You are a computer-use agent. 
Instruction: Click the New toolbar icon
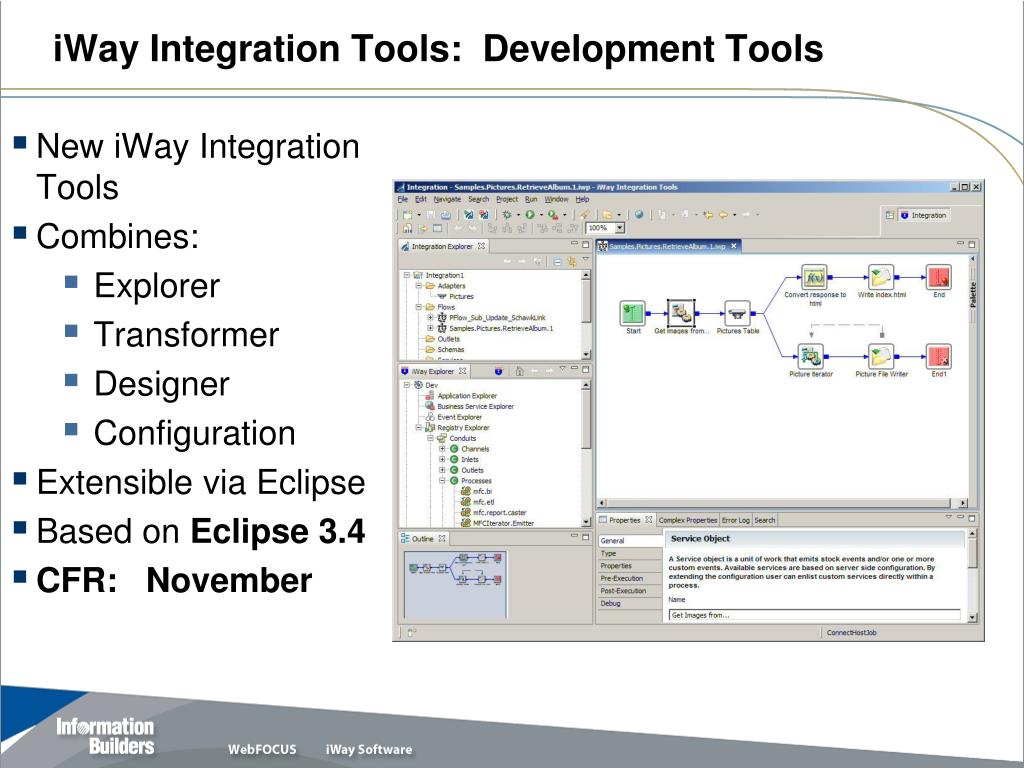[408, 214]
